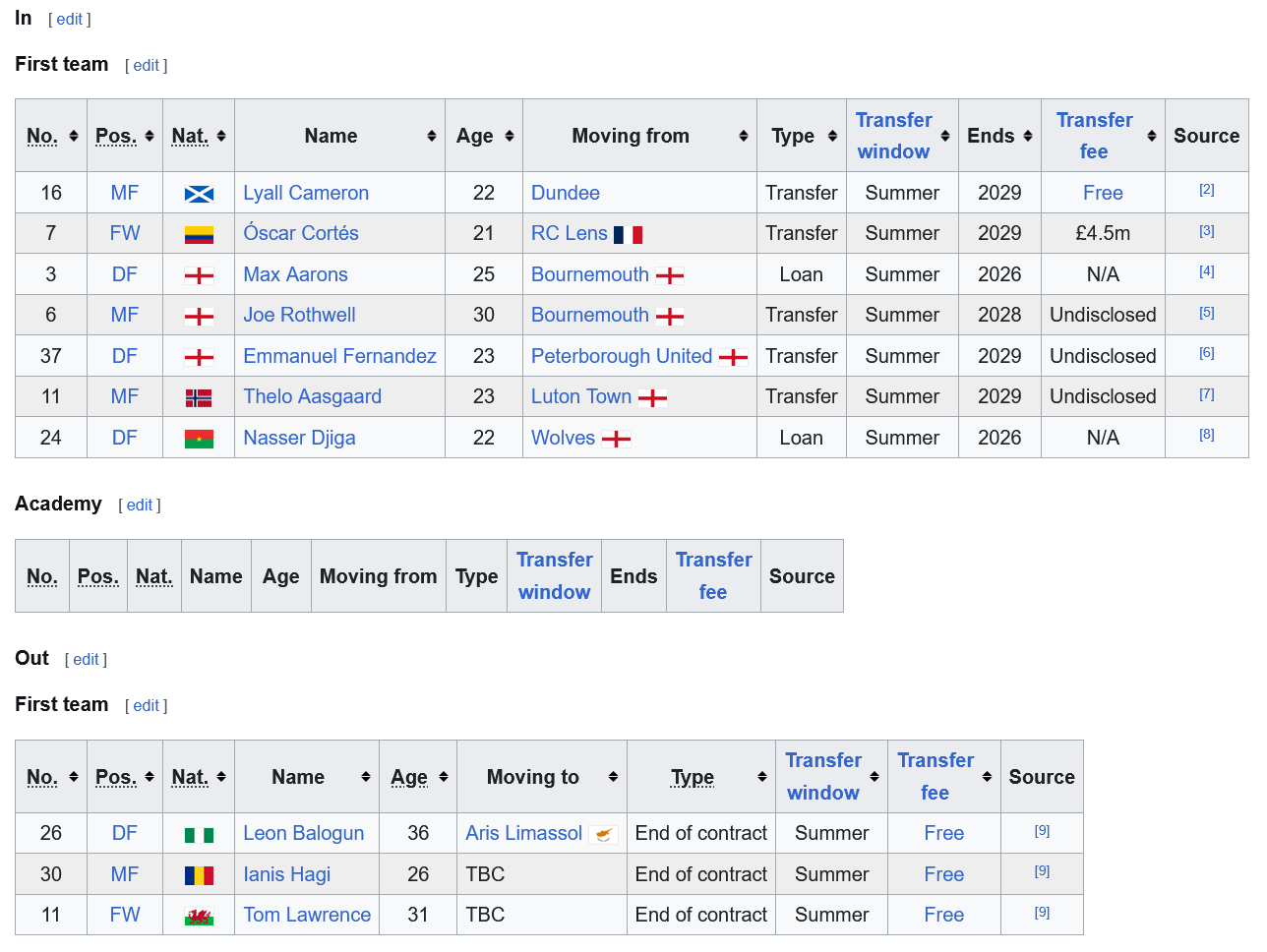Open Aris Limassol club link
Screen dimensions: 1267x952
pyautogui.click(x=524, y=834)
